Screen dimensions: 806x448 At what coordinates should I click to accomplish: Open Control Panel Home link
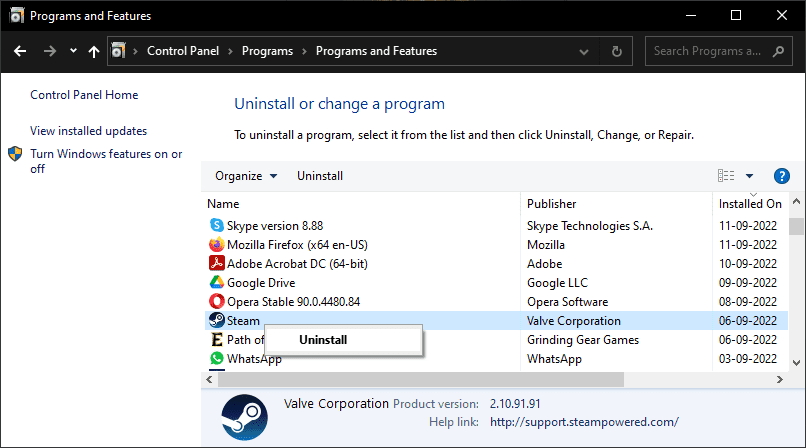[x=84, y=95]
